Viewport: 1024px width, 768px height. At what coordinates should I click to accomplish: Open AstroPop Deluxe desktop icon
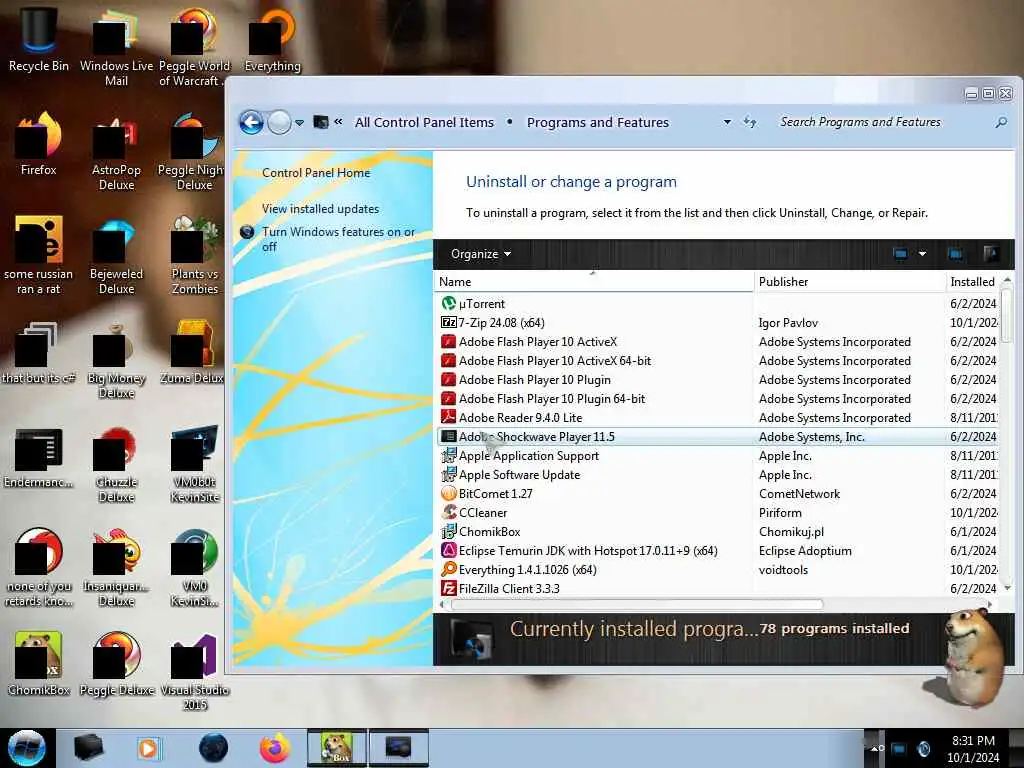(116, 152)
